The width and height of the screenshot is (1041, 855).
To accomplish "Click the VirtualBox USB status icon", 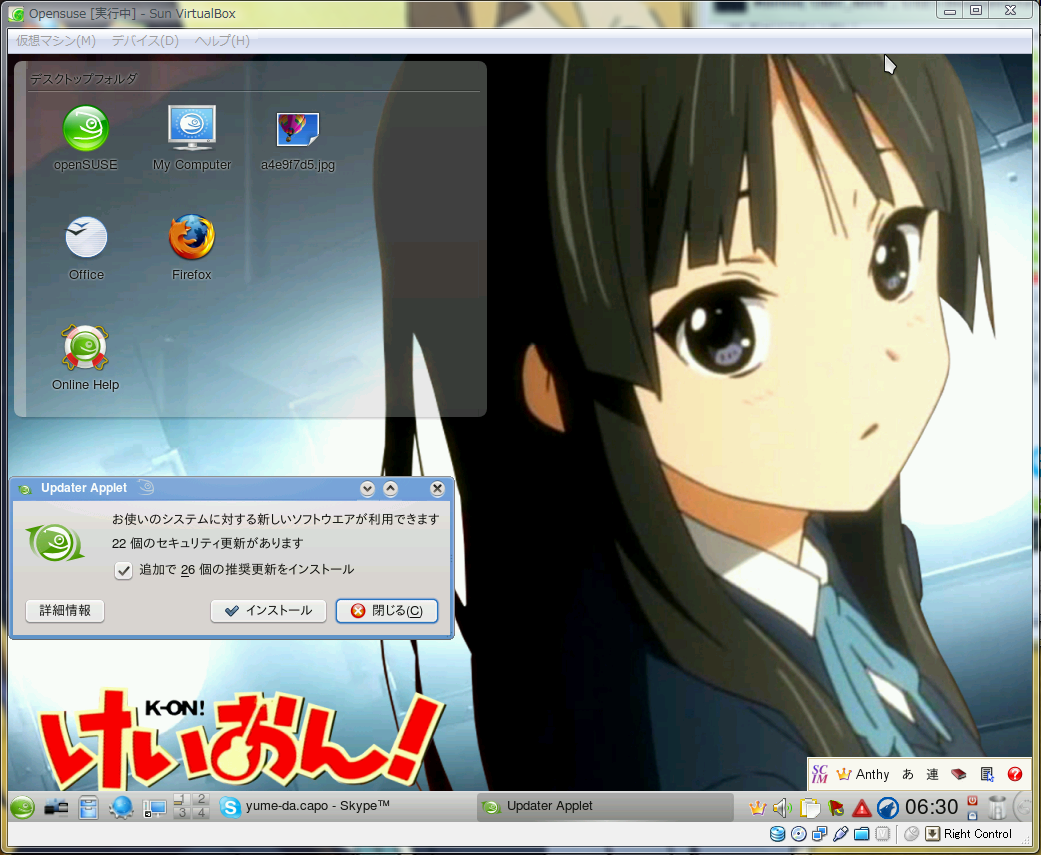I will pos(841,834).
